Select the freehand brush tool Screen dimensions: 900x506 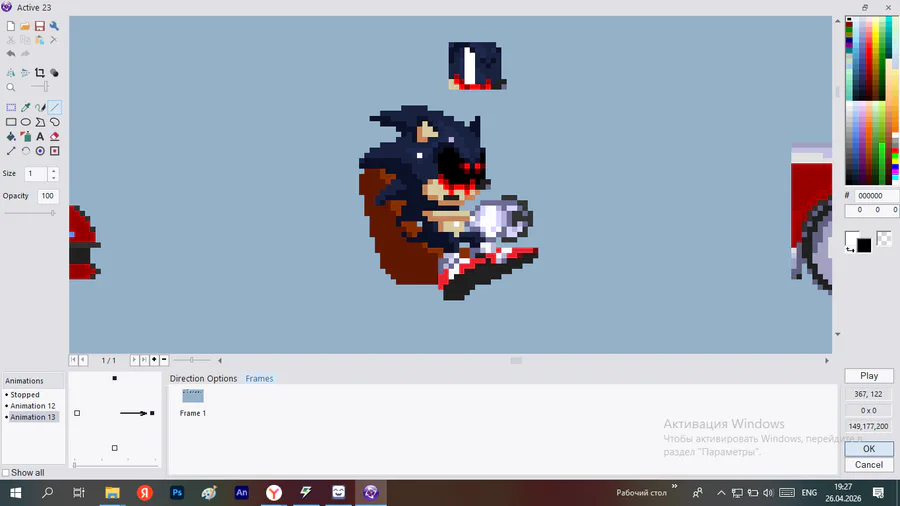click(x=40, y=107)
